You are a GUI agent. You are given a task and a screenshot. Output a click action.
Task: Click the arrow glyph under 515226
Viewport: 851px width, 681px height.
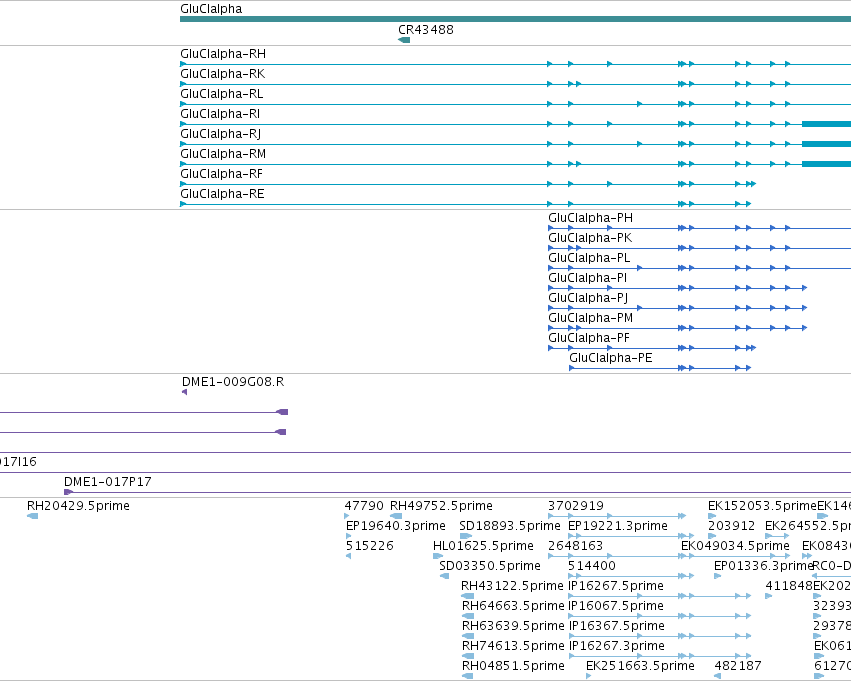coord(348,556)
